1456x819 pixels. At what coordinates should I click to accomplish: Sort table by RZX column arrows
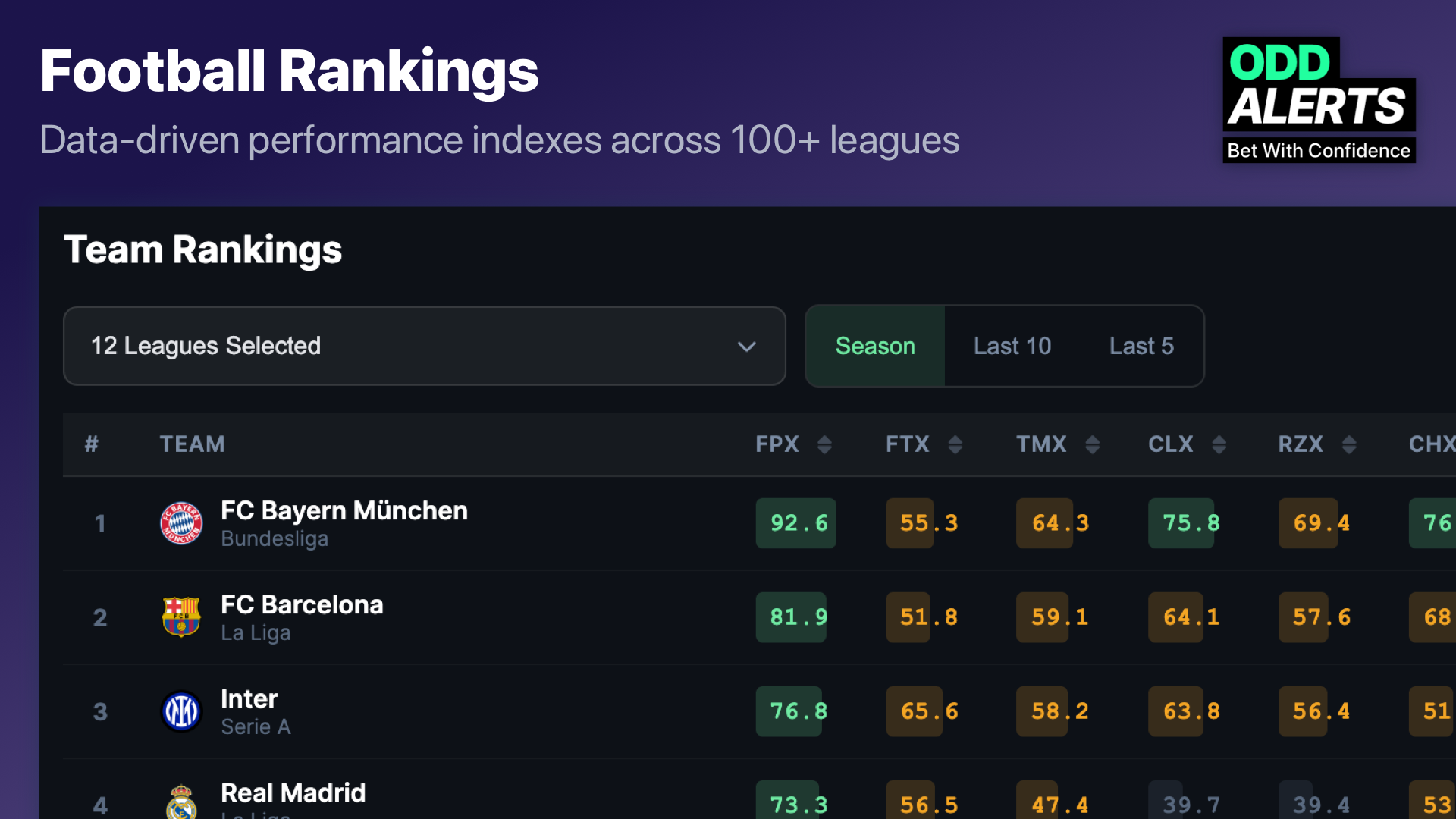(1349, 444)
